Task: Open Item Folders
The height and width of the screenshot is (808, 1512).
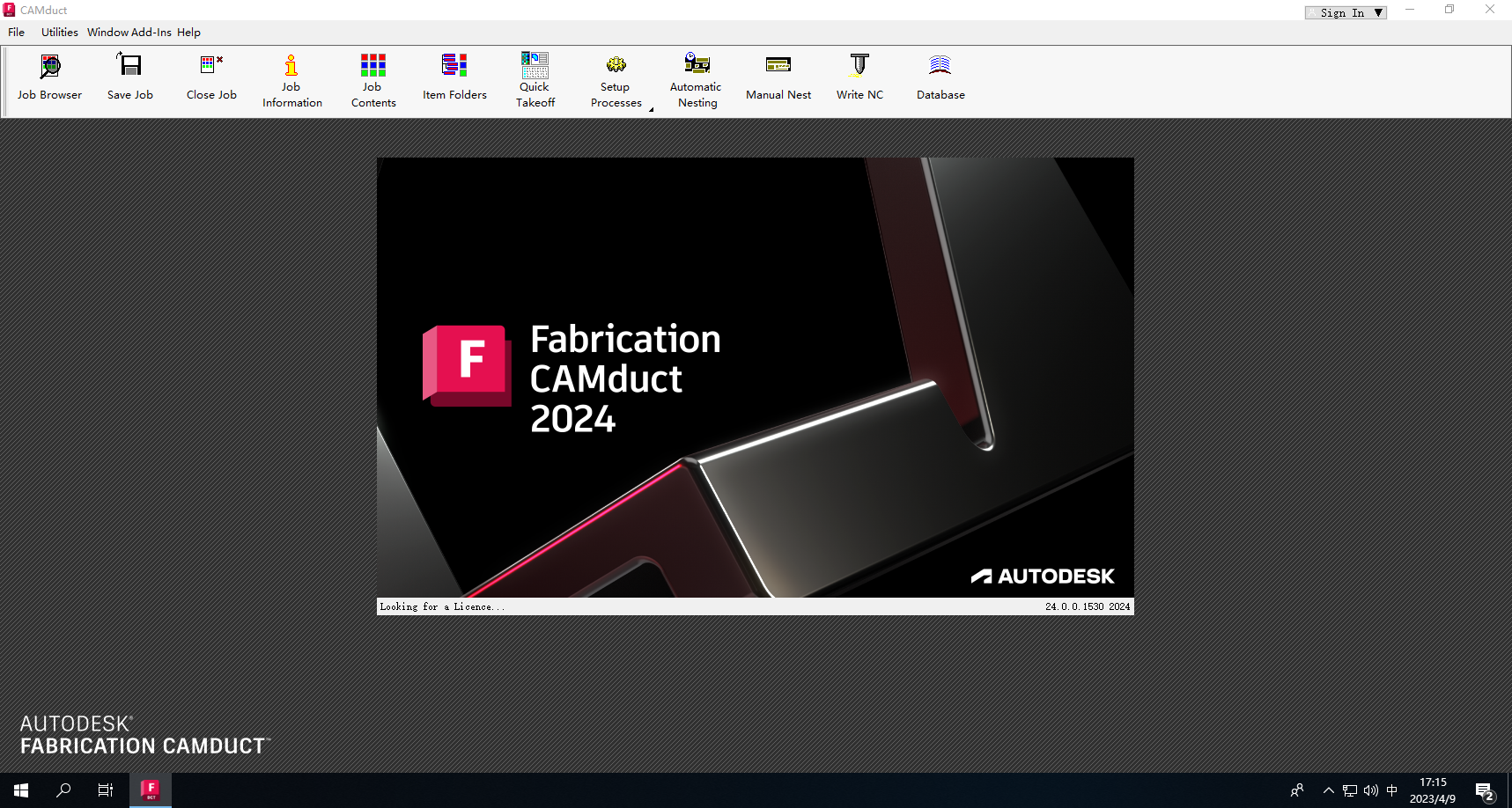Action: pos(454,78)
